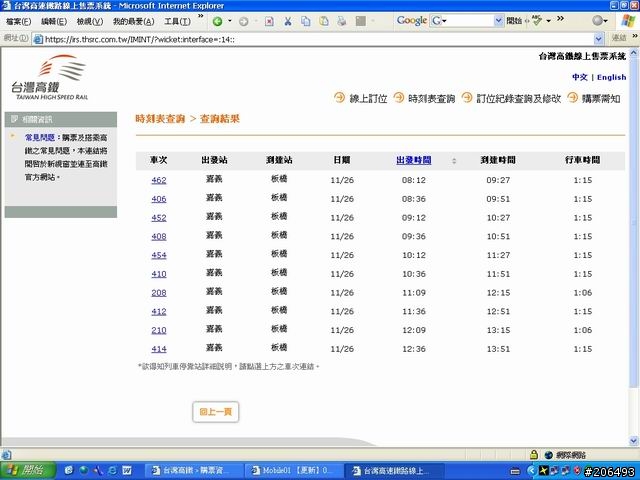Click departure time 11:09 cell
The width and height of the screenshot is (640, 480).
tap(414, 293)
